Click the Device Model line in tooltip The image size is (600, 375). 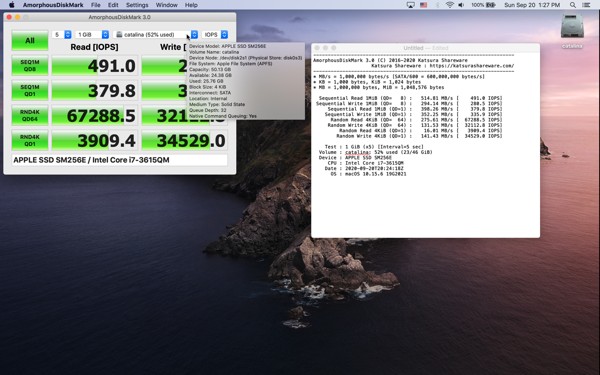[x=228, y=46]
